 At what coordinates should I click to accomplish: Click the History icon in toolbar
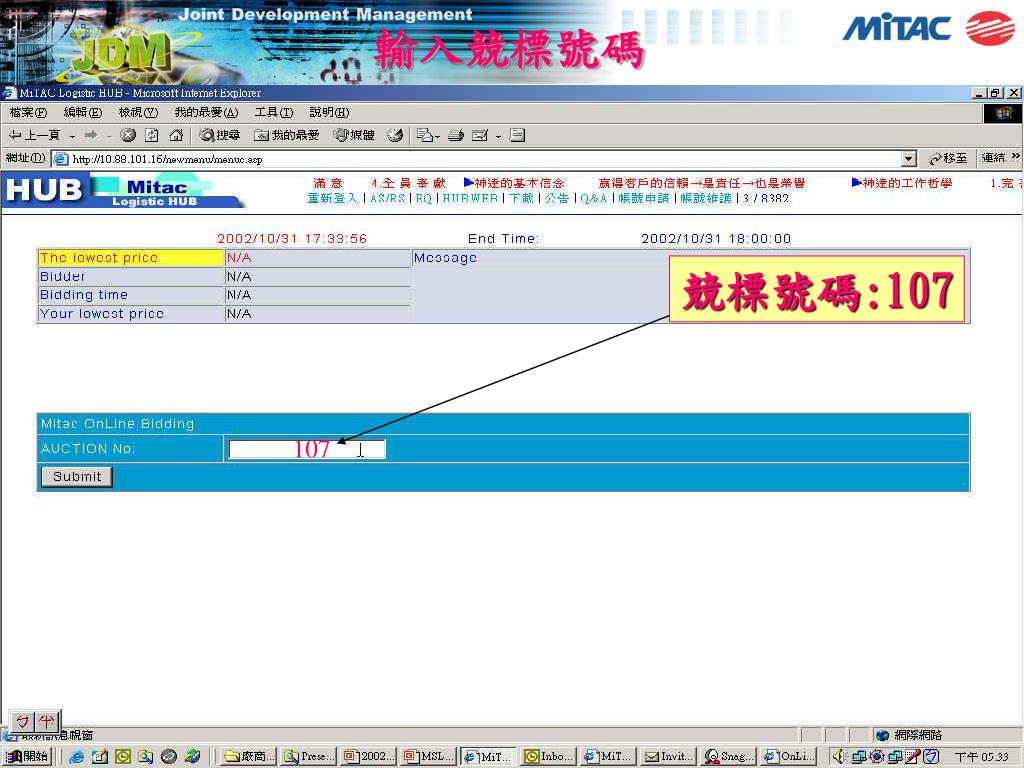coord(394,135)
